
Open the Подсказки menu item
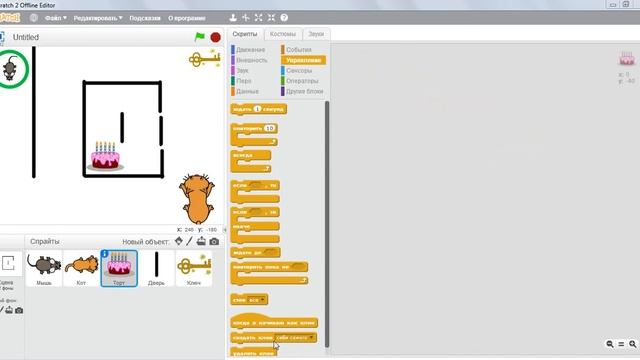pyautogui.click(x=145, y=18)
